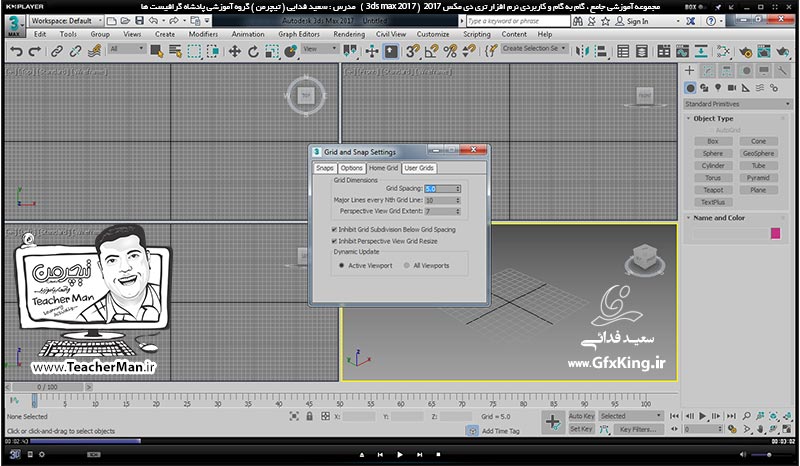Open the Render Setup teapot icon
The image size is (800, 466).
[x=745, y=51]
